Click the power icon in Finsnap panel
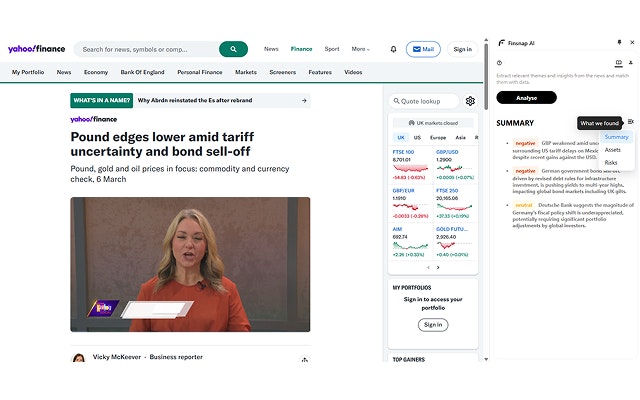Viewport: 640px width, 400px height. tap(499, 63)
